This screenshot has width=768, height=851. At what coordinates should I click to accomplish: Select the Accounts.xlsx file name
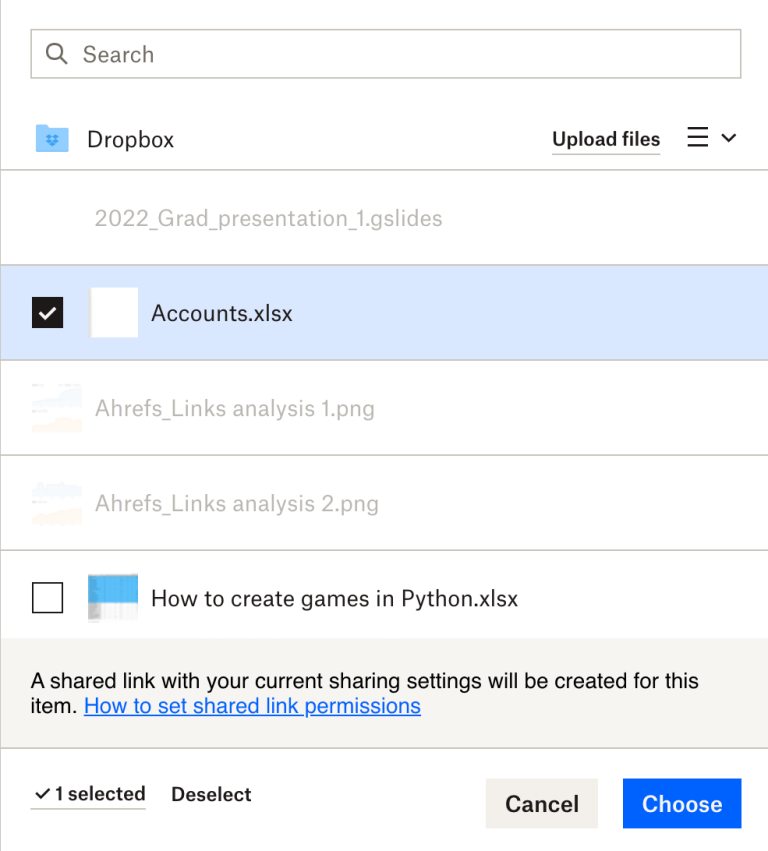(x=222, y=313)
